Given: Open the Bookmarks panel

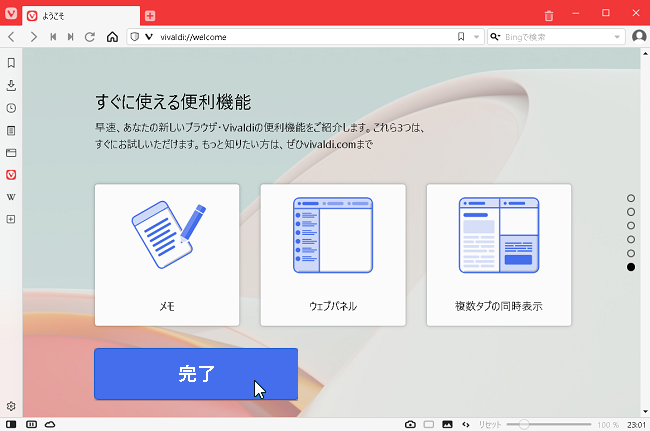Looking at the screenshot, I should click(x=11, y=63).
